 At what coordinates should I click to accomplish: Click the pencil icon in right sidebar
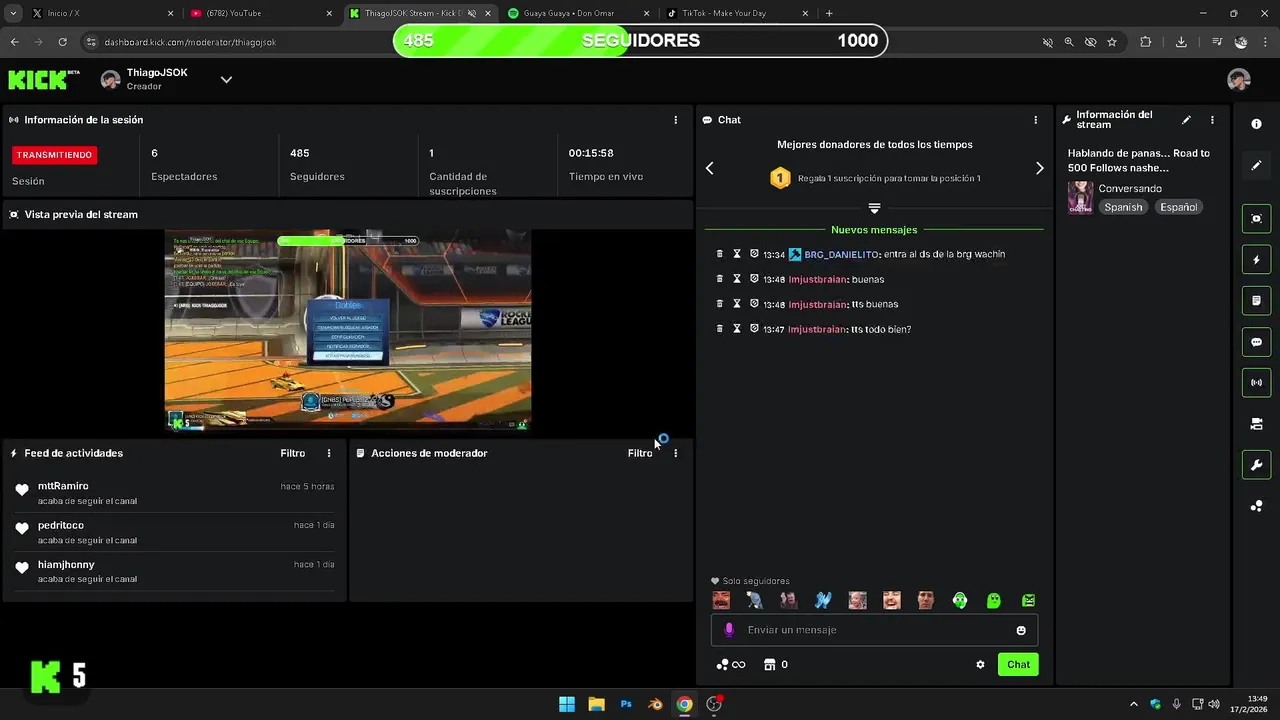click(x=1257, y=166)
